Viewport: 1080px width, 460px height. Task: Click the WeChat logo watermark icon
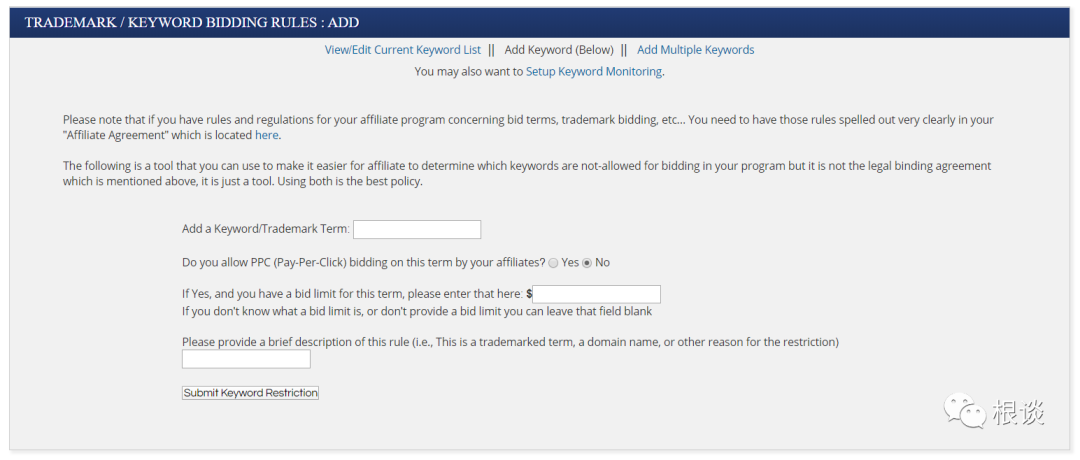965,411
